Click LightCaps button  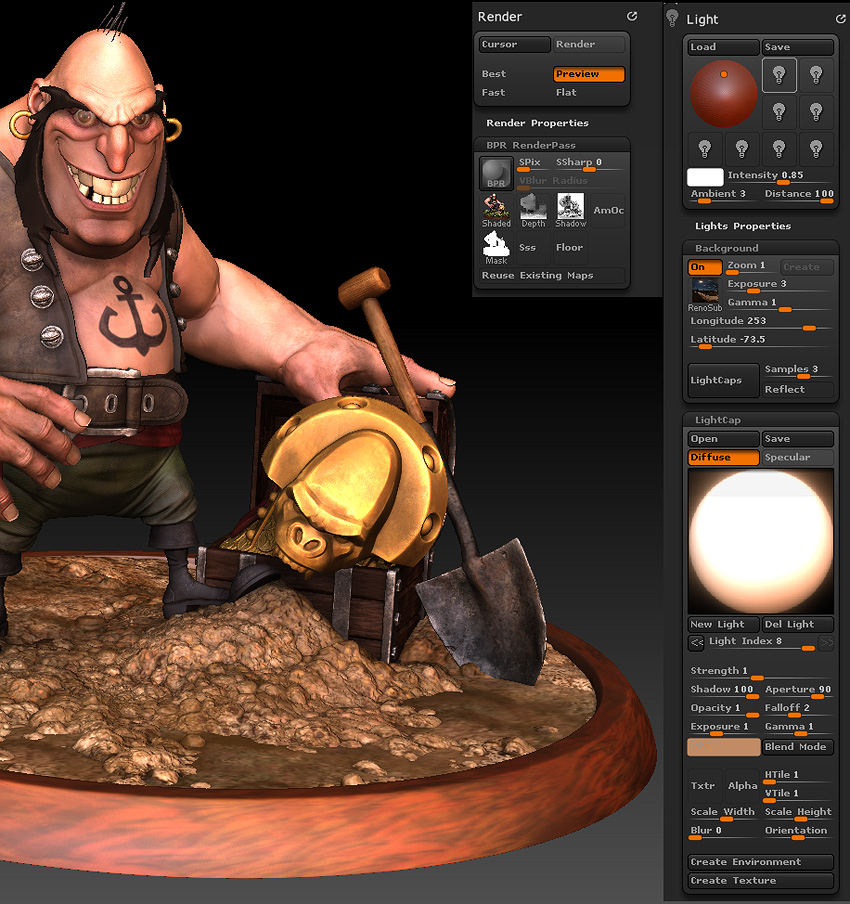[723, 381]
